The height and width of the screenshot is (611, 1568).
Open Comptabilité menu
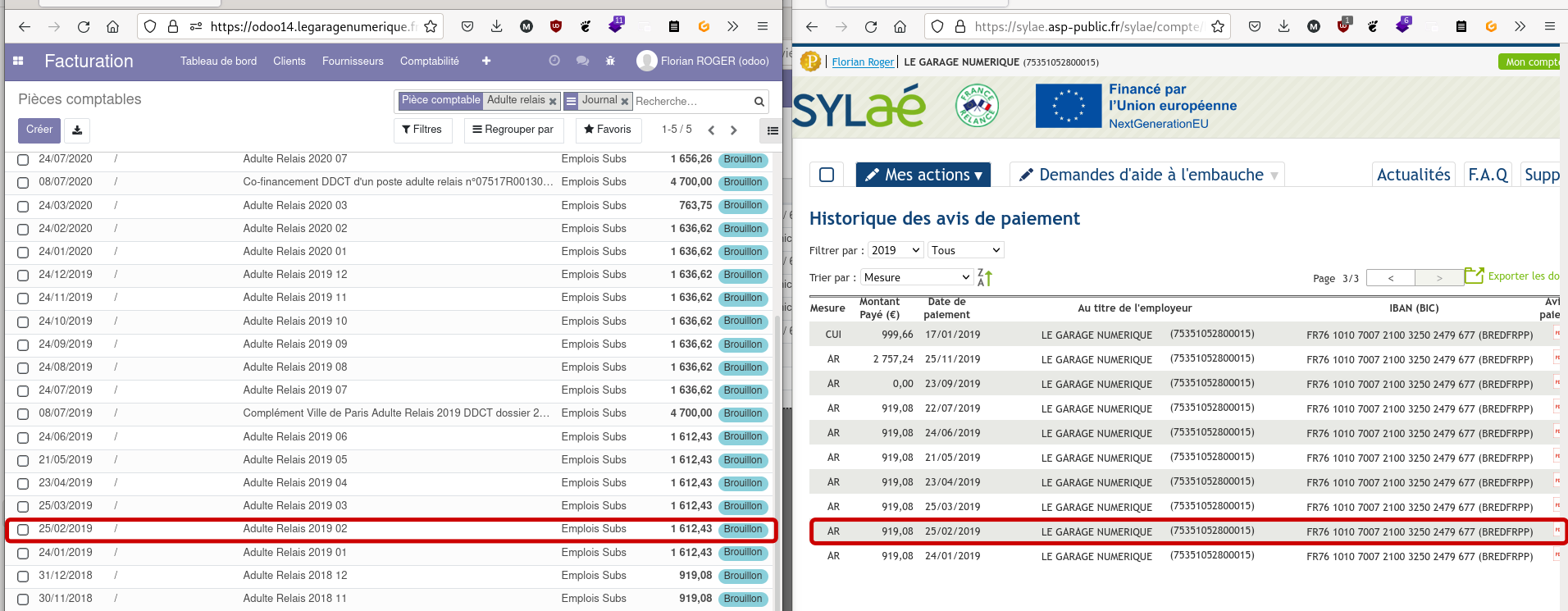430,61
